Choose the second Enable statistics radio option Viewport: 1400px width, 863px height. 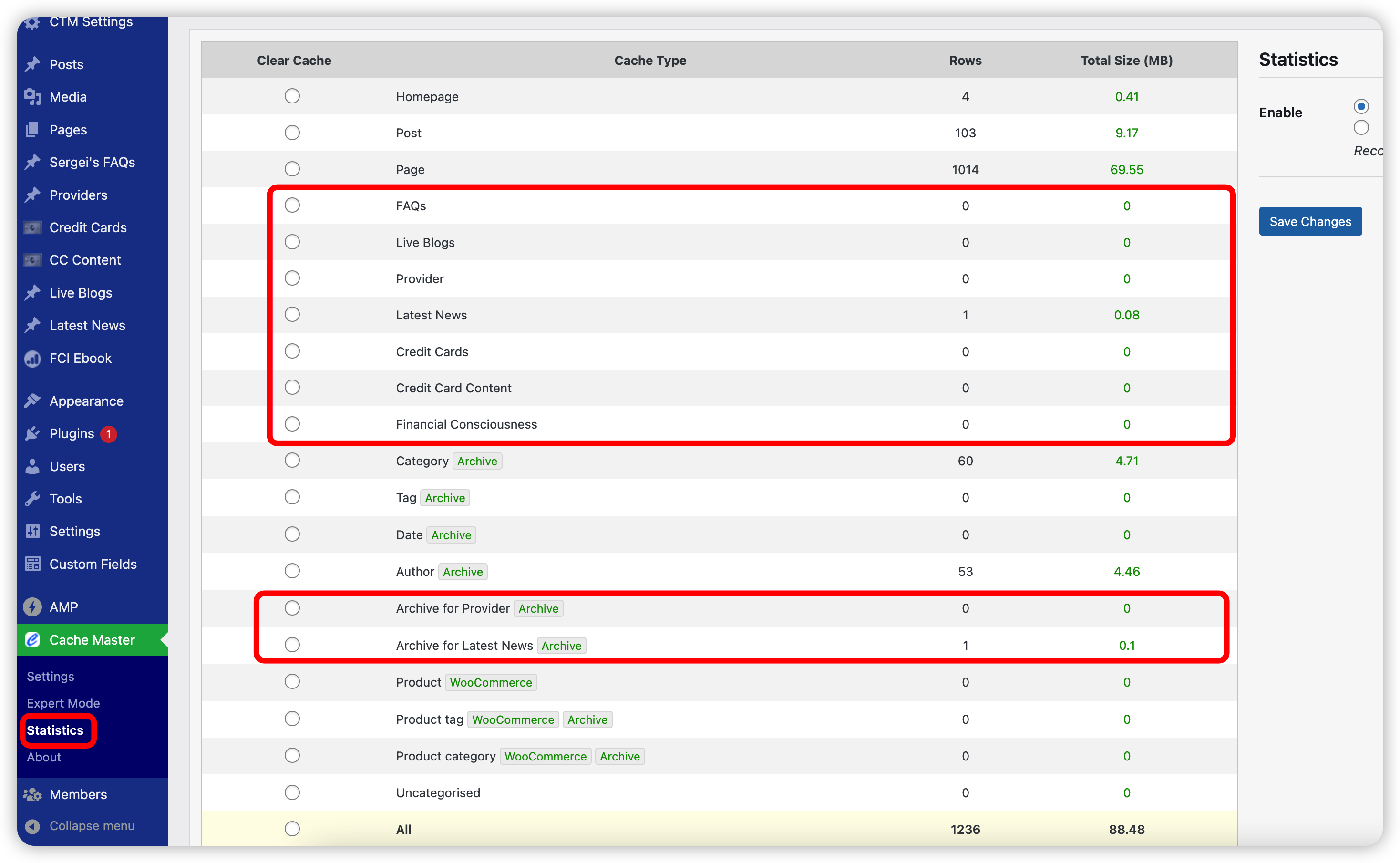(x=1361, y=127)
